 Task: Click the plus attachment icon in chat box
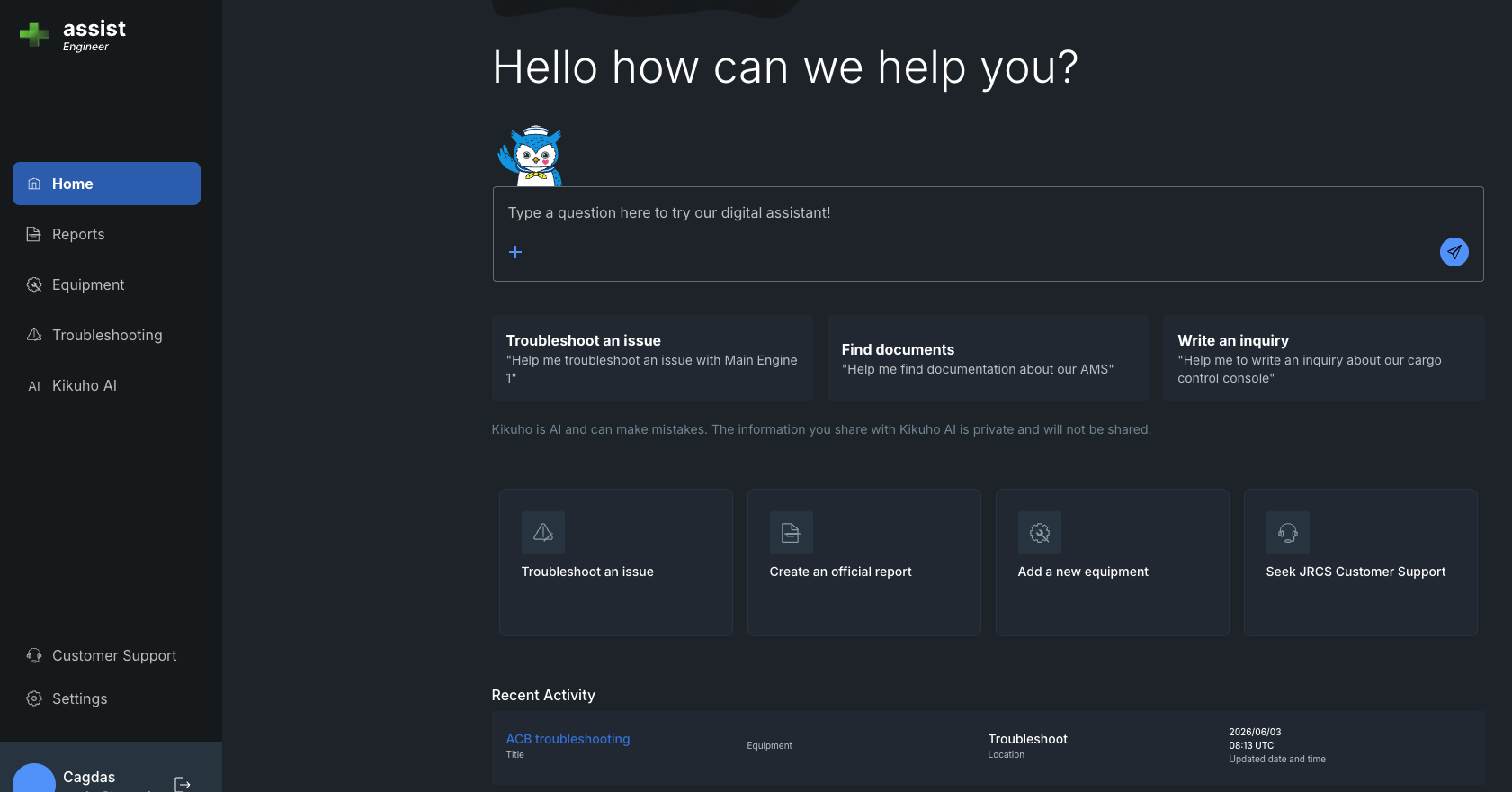click(x=515, y=252)
